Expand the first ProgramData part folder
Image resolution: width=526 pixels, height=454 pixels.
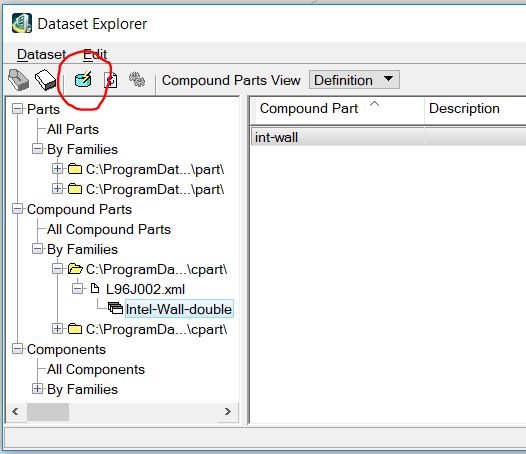click(x=57, y=169)
